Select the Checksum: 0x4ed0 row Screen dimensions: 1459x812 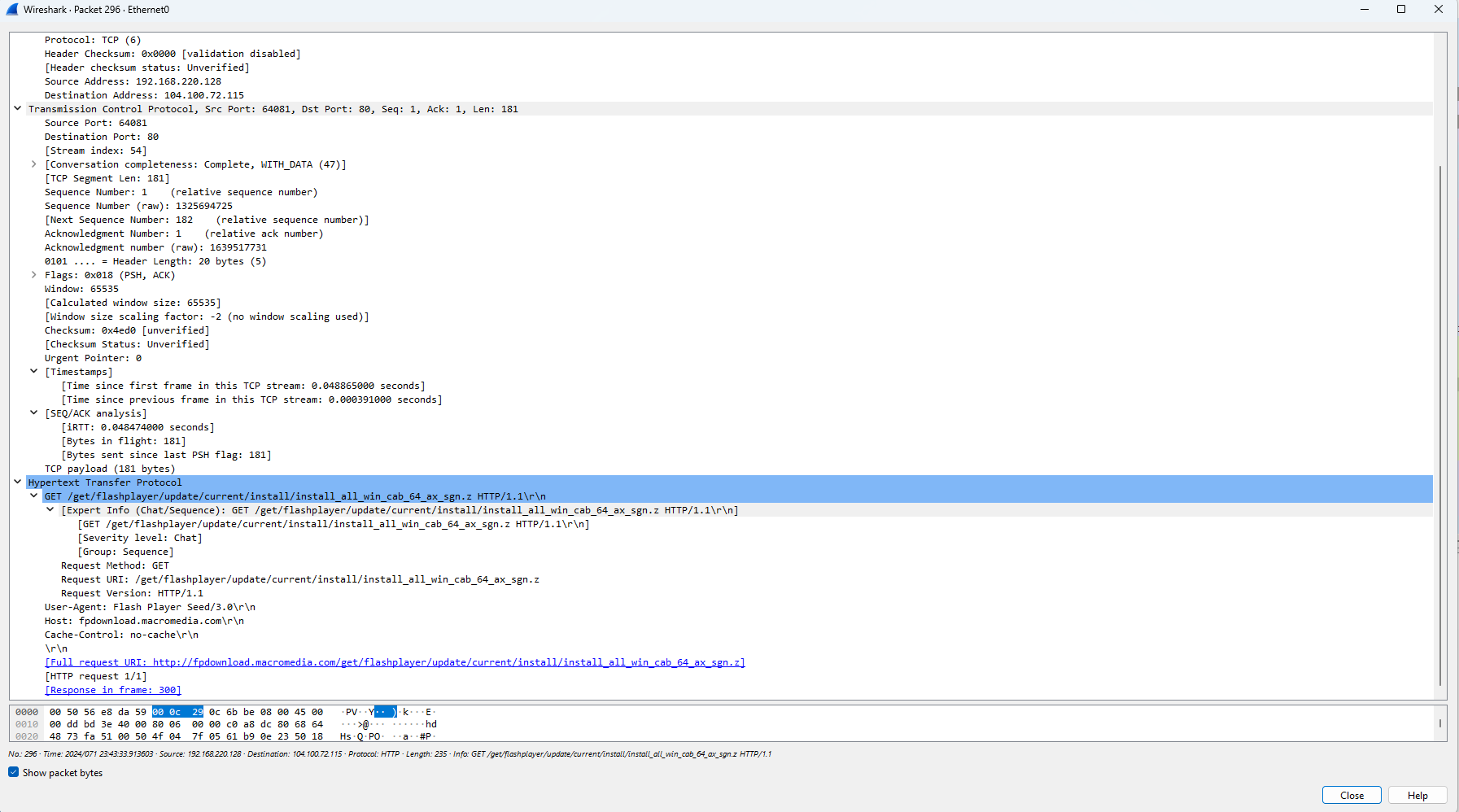point(127,330)
